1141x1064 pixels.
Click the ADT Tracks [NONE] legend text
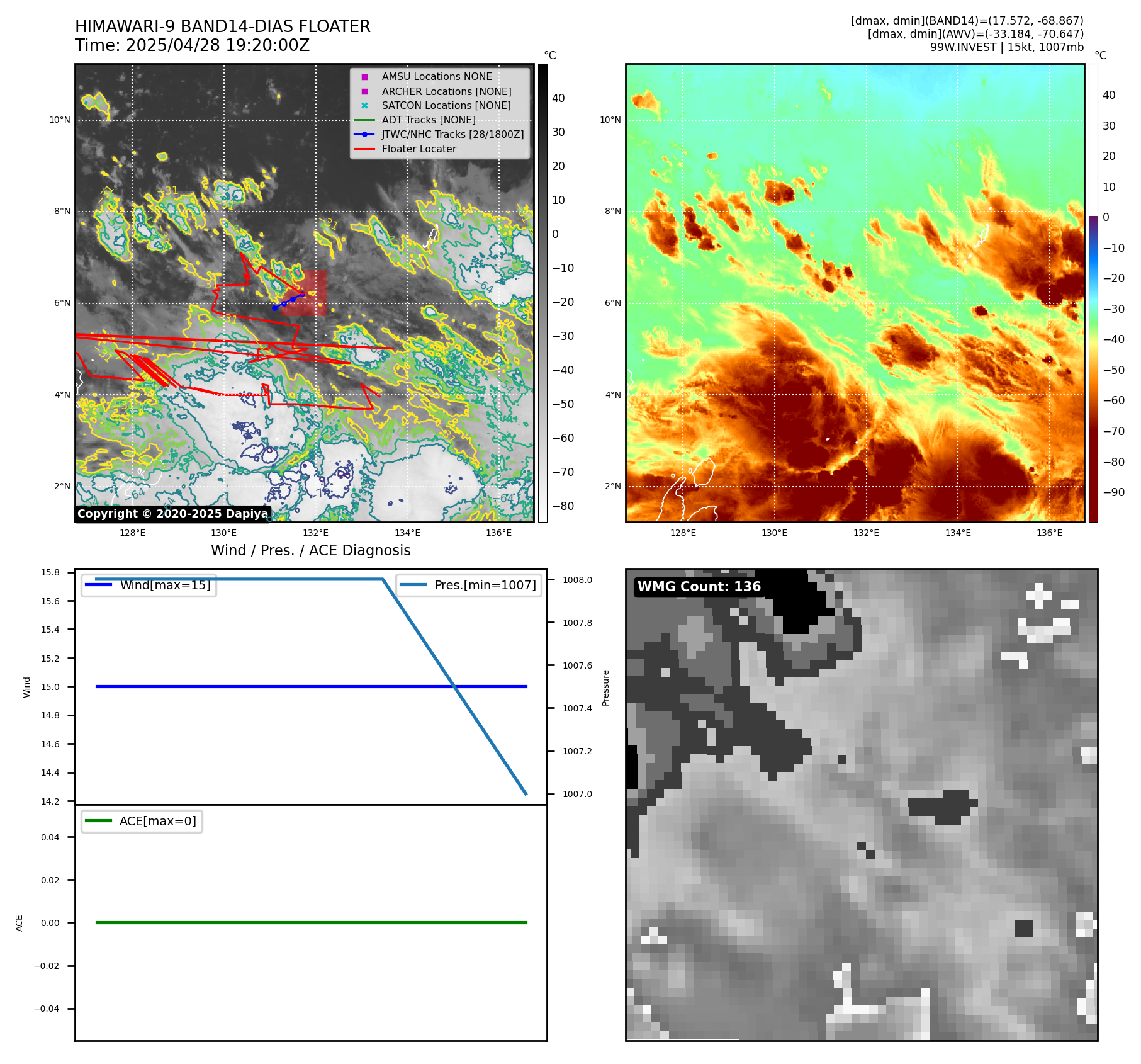[429, 120]
